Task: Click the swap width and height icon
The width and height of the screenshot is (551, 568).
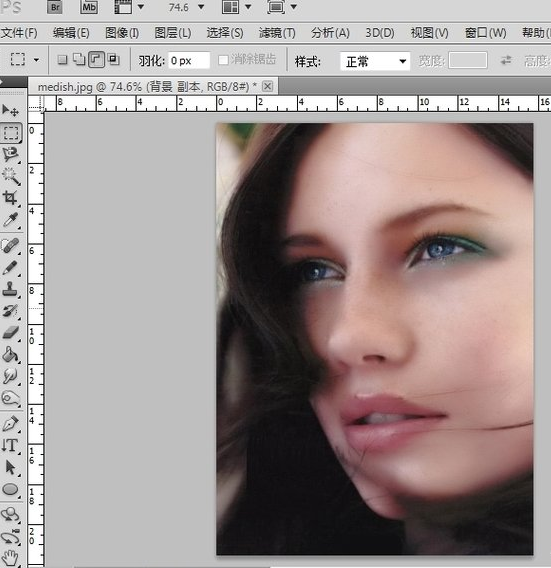Action: pyautogui.click(x=506, y=60)
